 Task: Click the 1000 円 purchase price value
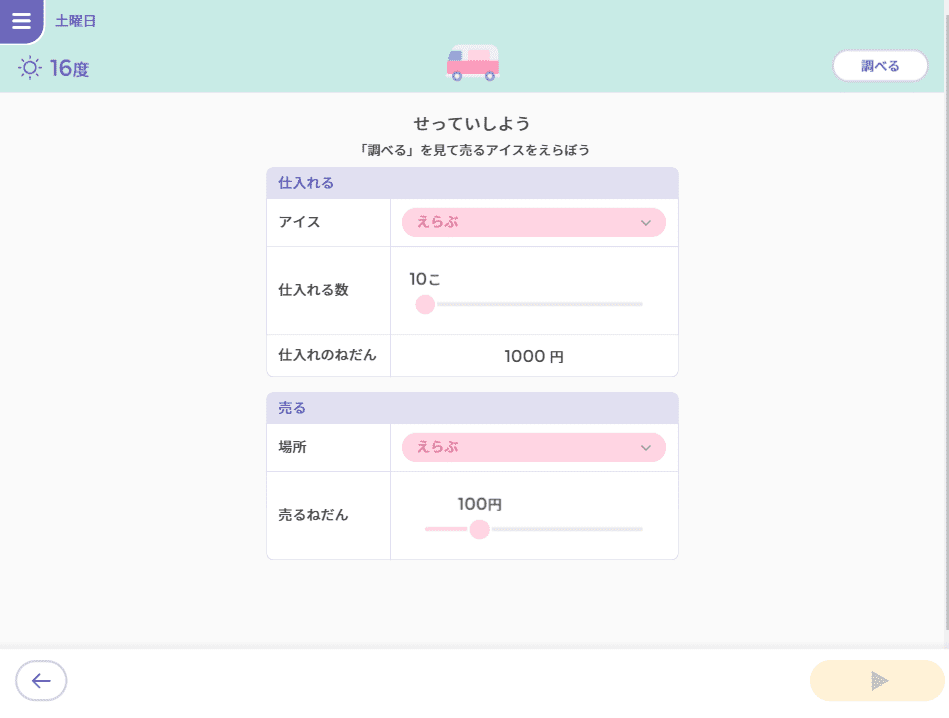(534, 356)
